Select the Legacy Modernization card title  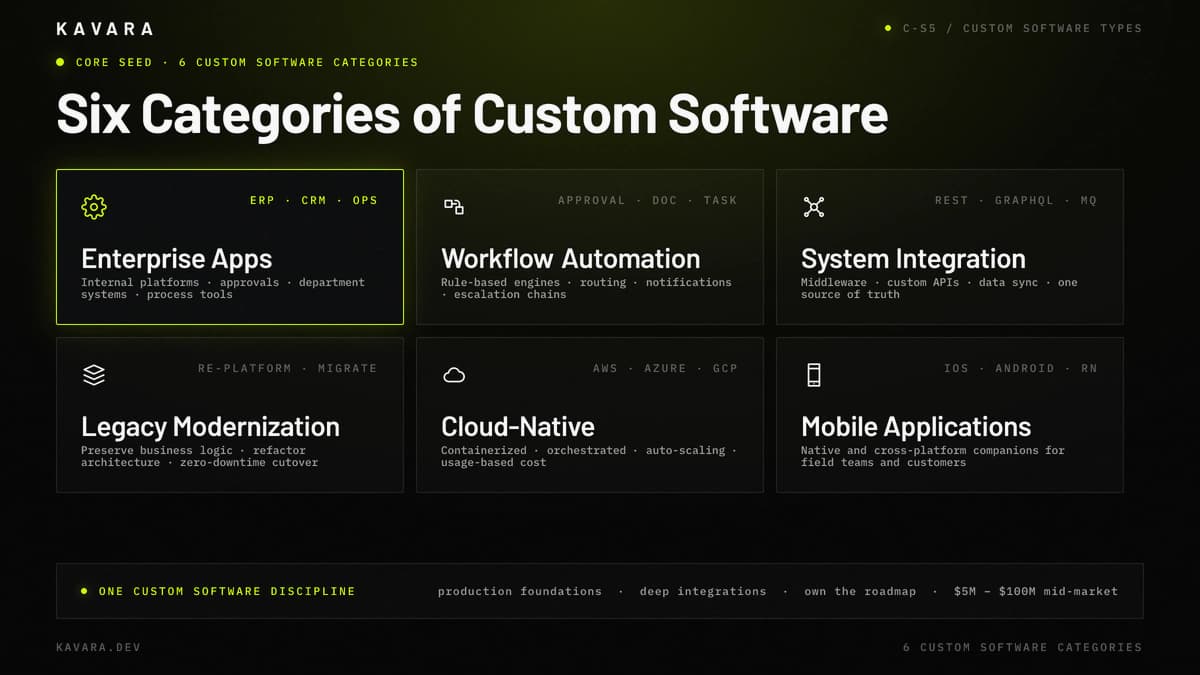(x=210, y=427)
